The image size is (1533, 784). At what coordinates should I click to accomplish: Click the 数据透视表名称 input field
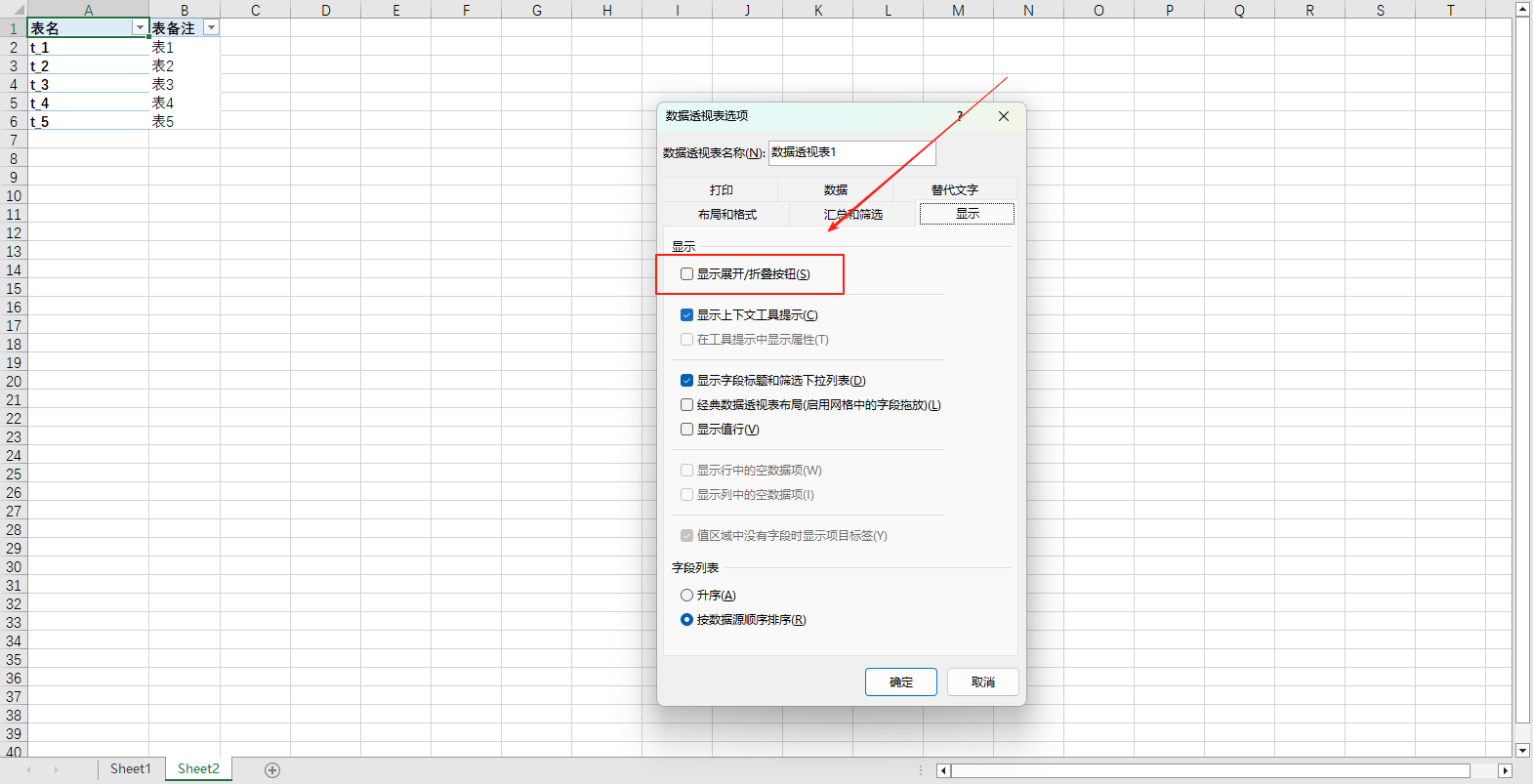(851, 153)
